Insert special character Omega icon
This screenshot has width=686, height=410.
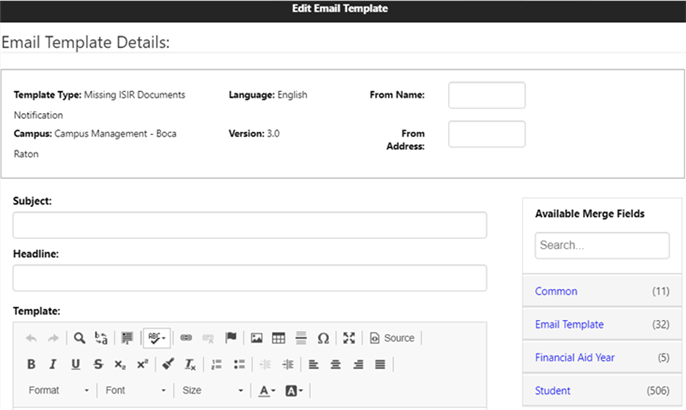[x=323, y=338]
